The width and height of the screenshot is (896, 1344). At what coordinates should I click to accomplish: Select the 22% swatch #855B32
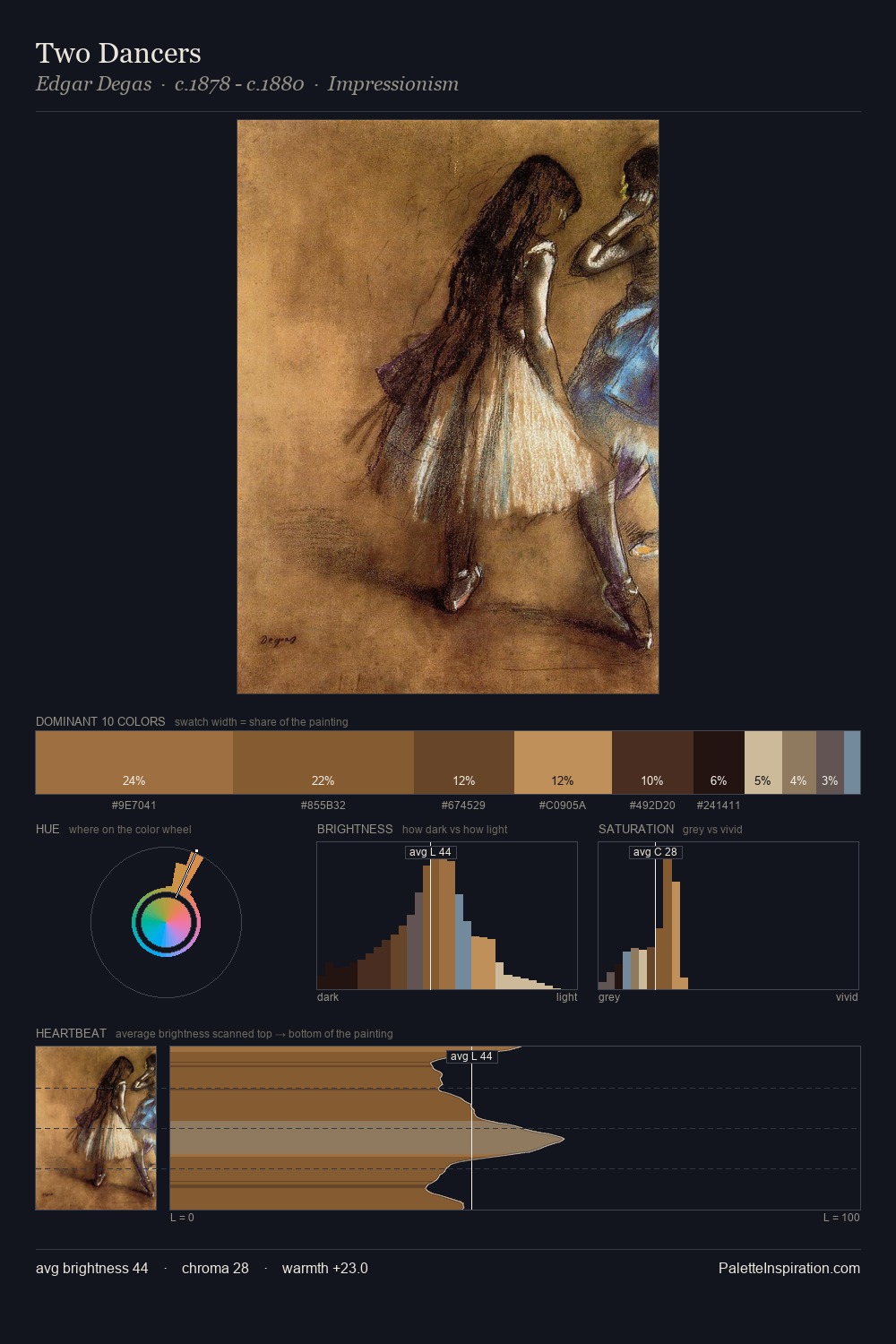point(323,762)
